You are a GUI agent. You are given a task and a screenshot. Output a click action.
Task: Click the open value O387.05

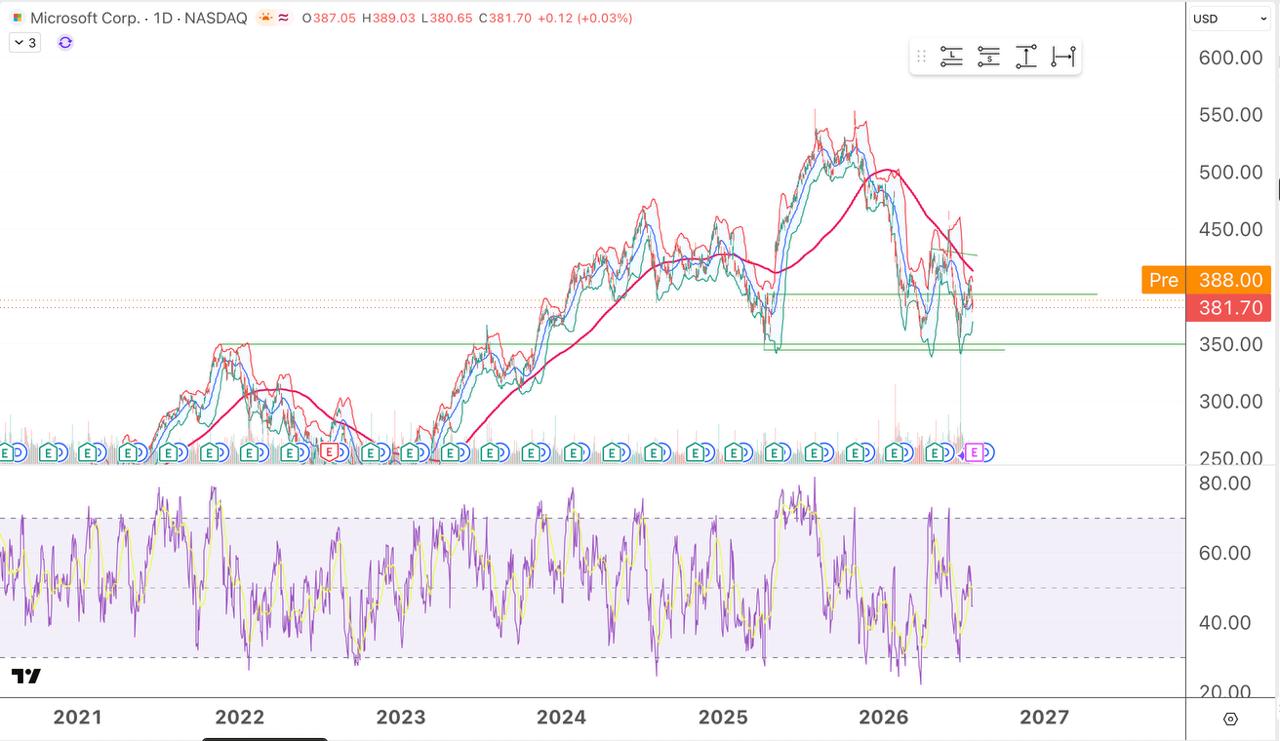point(329,18)
